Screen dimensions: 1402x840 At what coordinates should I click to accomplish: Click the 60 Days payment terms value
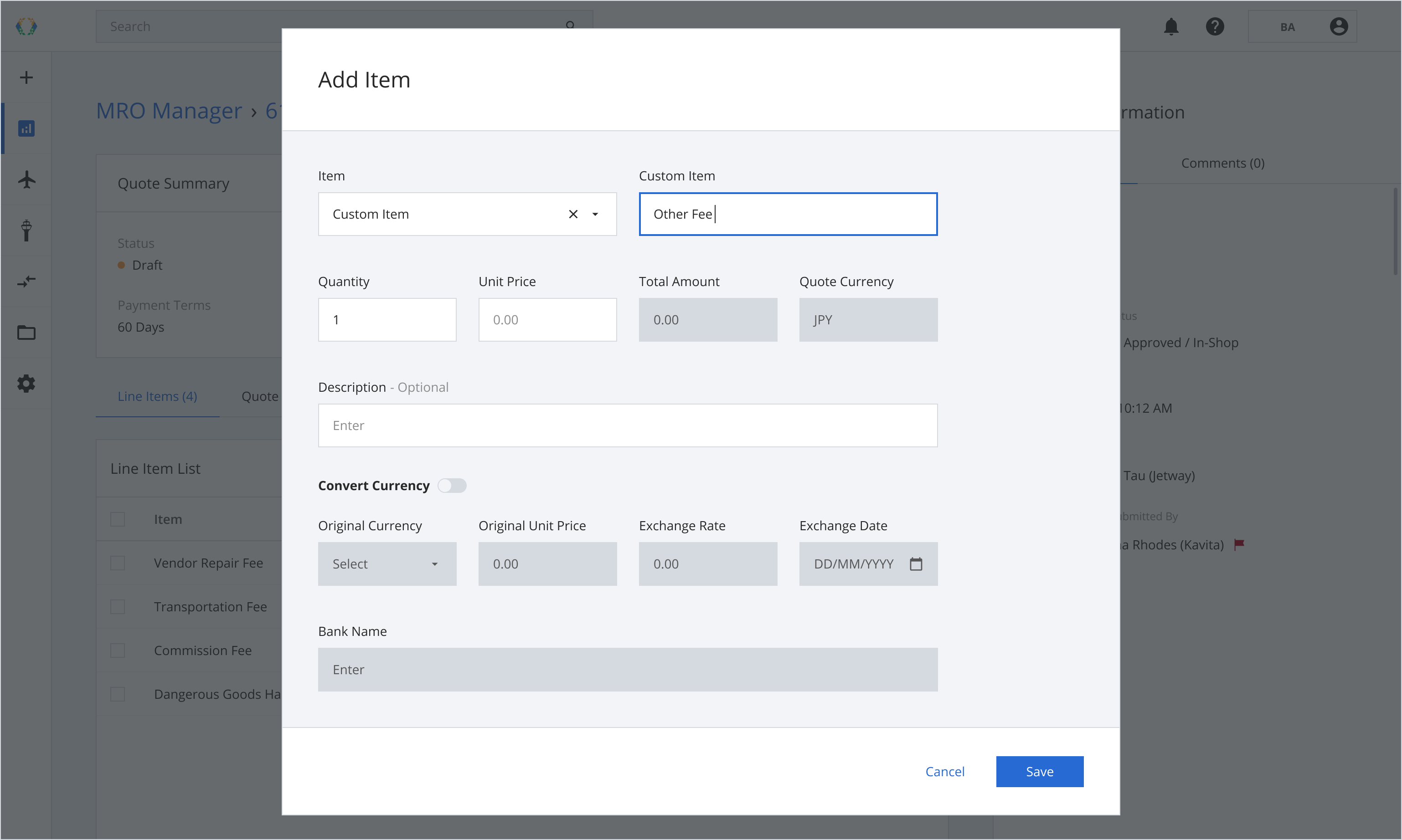141,327
